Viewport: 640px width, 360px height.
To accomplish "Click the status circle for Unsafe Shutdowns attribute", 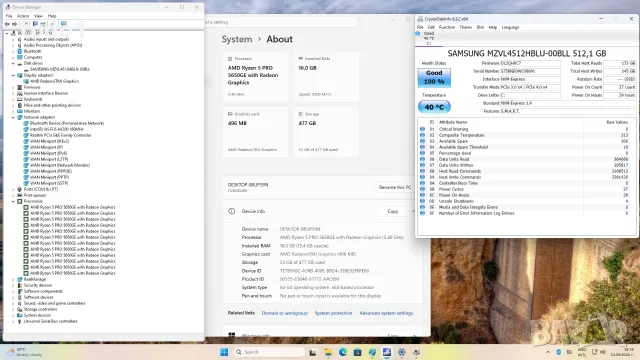I will tap(422, 201).
